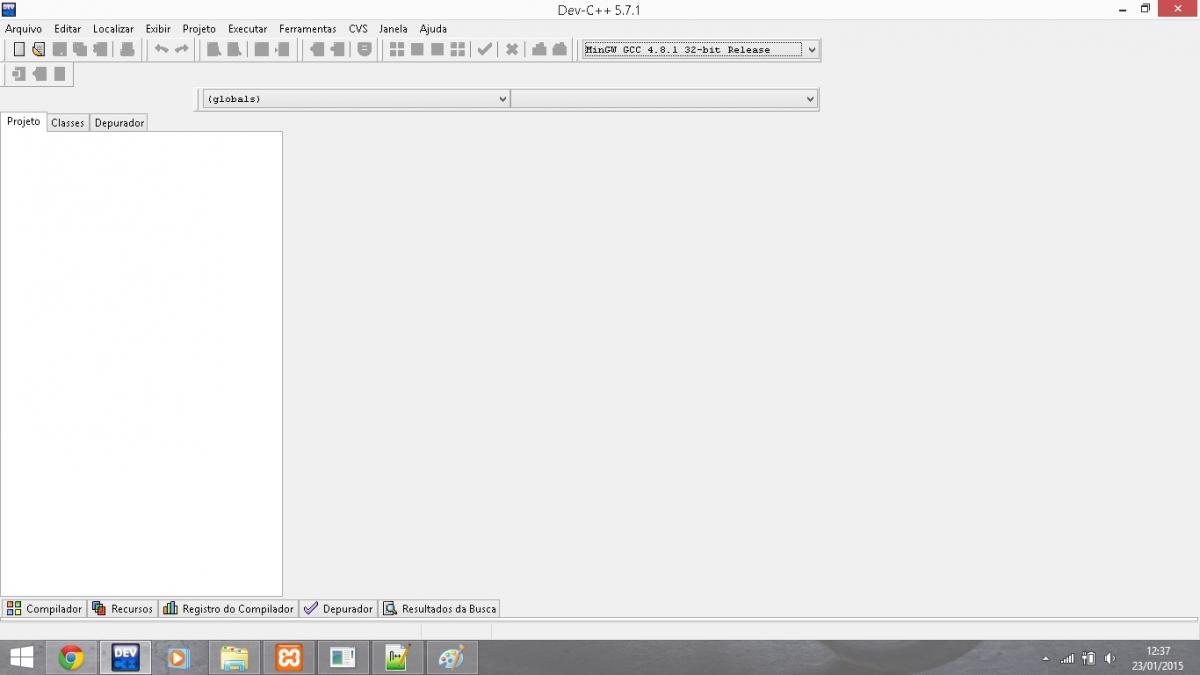Open the Janela menu
Screen dimensions: 1200x675
pyautogui.click(x=393, y=29)
